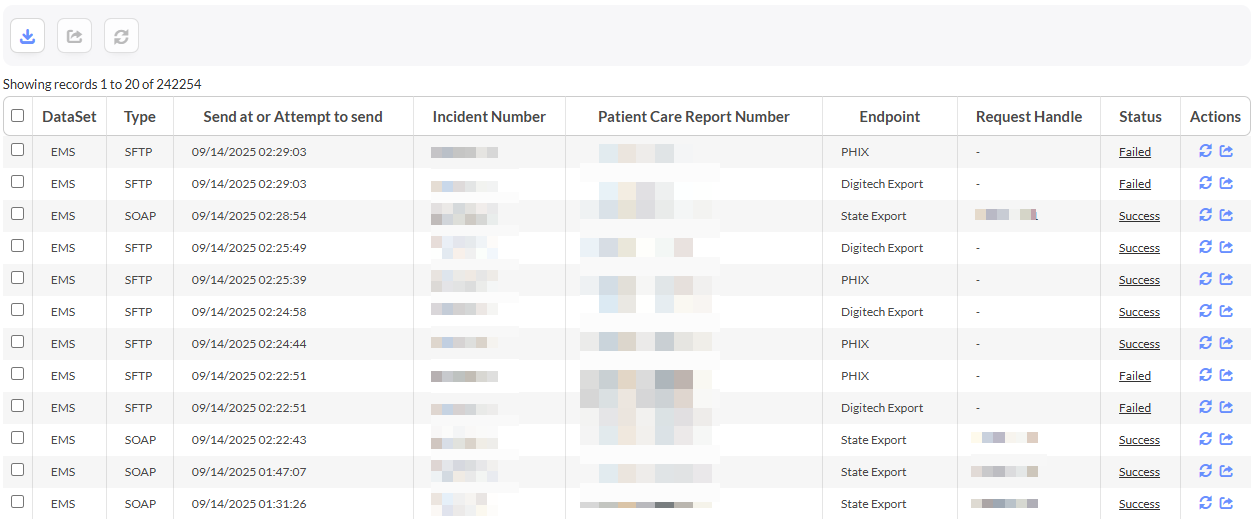Viewport: 1255px width, 519px height.
Task: View Failed status of 02:22:51 PHIX row
Action: coord(1134,376)
